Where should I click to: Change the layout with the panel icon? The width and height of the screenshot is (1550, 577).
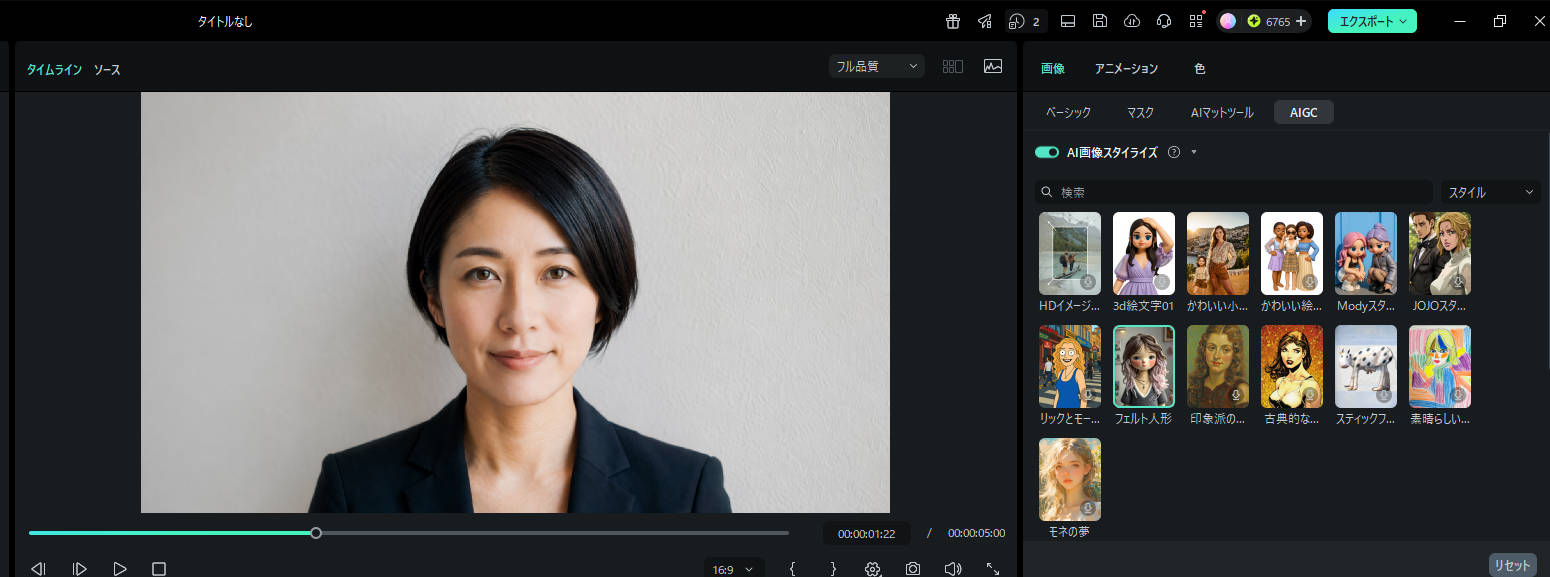click(1068, 21)
